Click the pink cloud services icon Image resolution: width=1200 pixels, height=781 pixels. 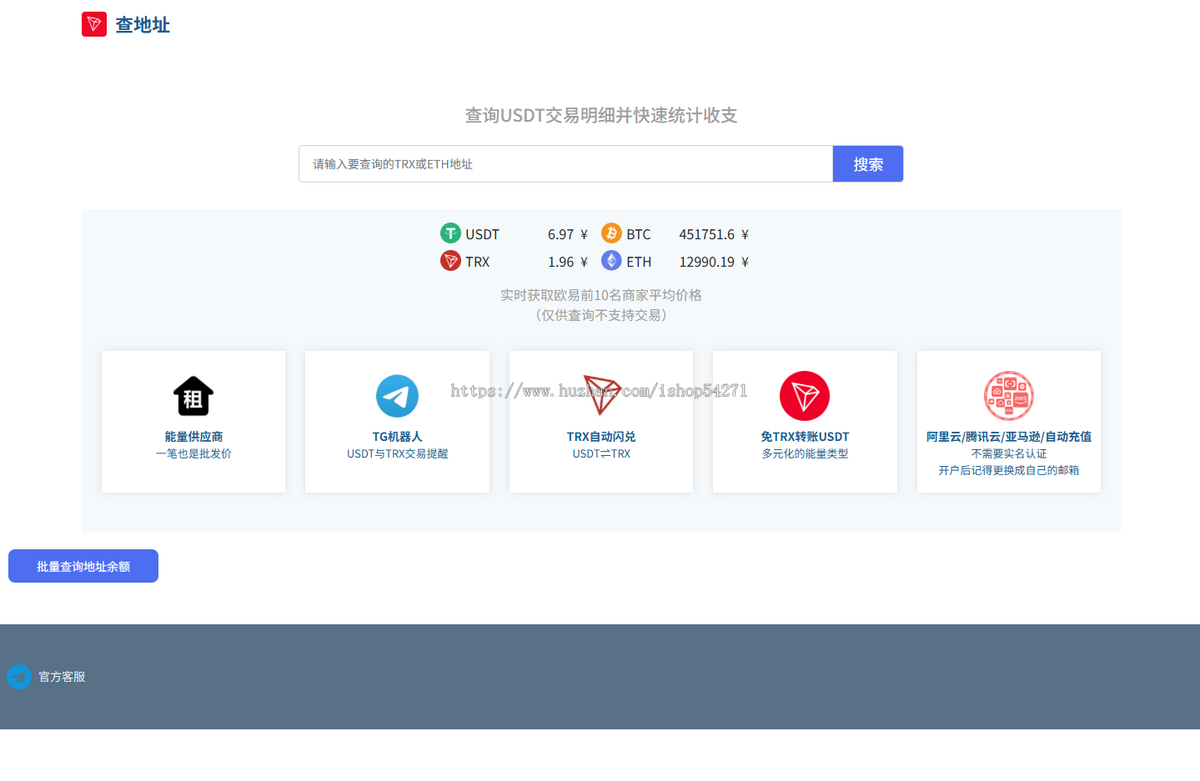(1009, 396)
